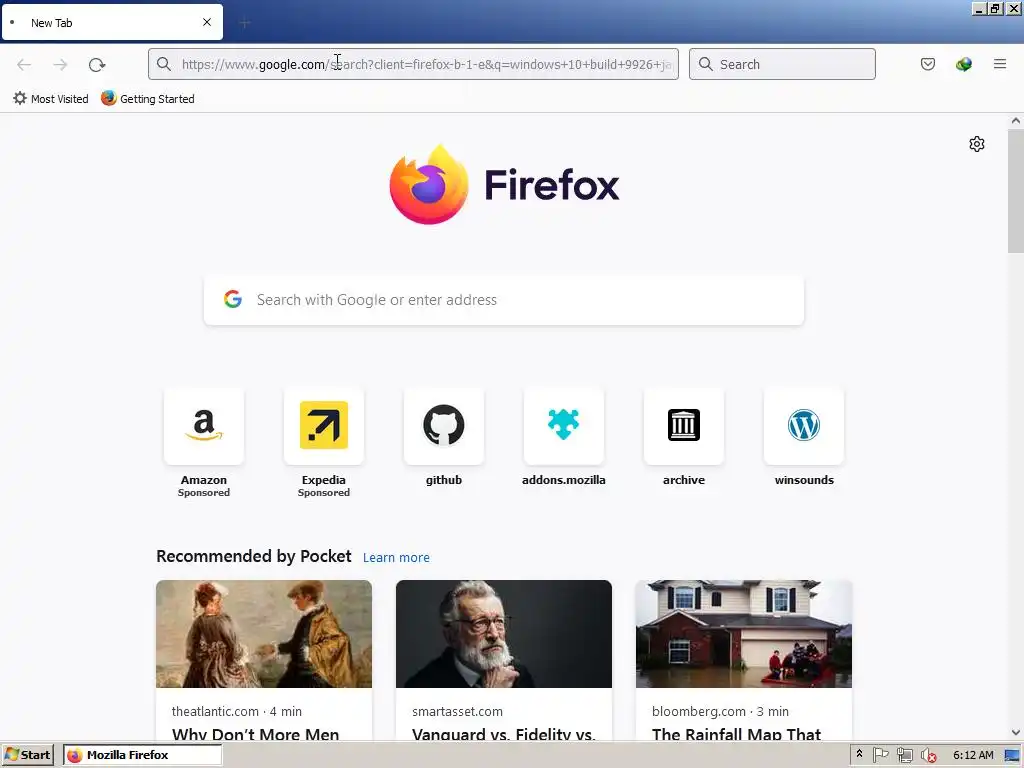This screenshot has height=768, width=1024.
Task: Open a new tab with plus button
Action: point(245,23)
